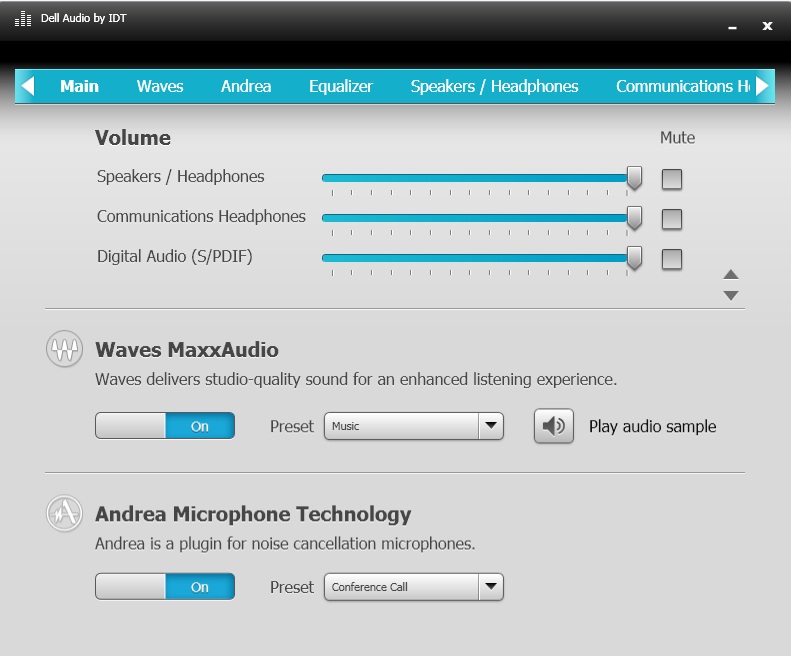This screenshot has width=791, height=656.
Task: Toggle the Waves MaxxAudio On switch
Action: pos(165,426)
